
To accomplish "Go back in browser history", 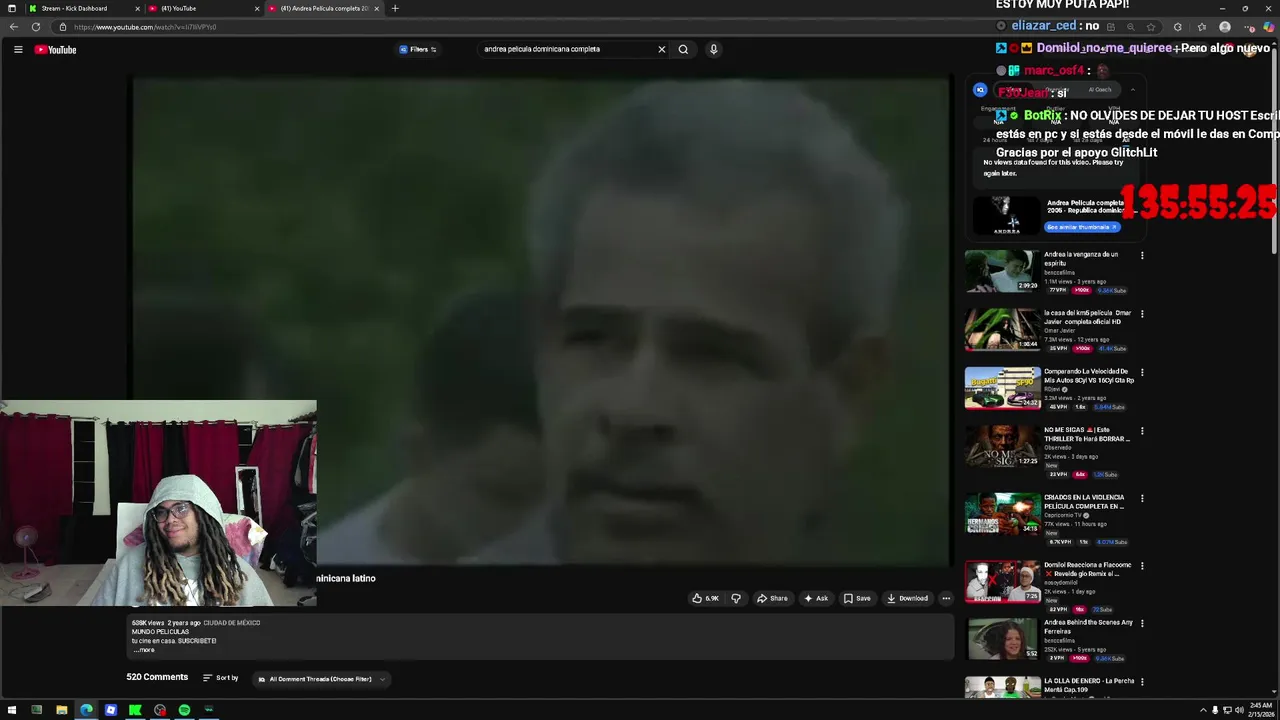I will point(13,27).
